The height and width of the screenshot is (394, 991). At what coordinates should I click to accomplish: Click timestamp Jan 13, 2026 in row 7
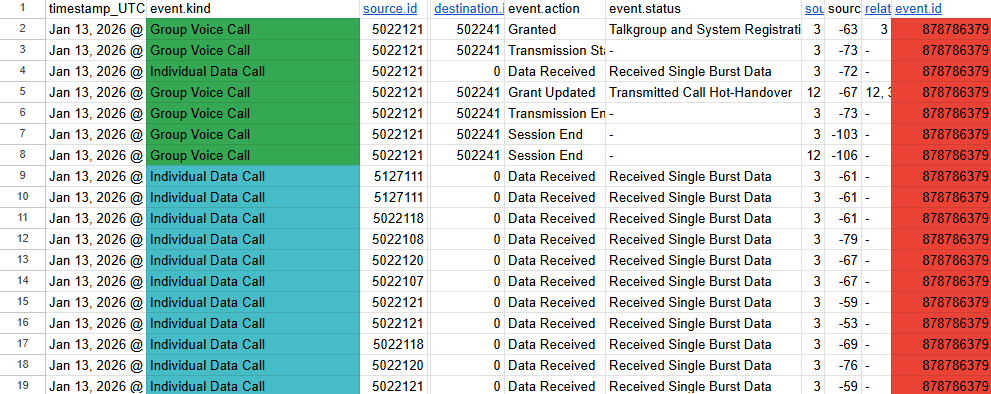tap(95, 135)
